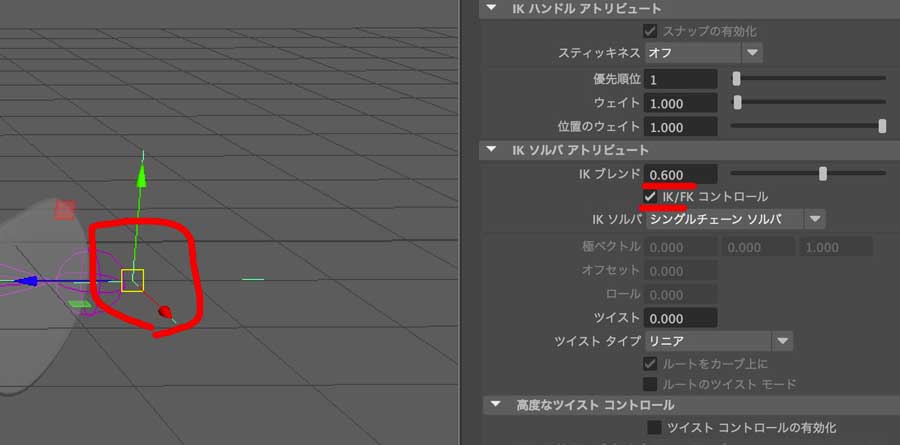The width and height of the screenshot is (900, 445).
Task: Click the ツイスト タイプ label
Action: tap(598, 341)
